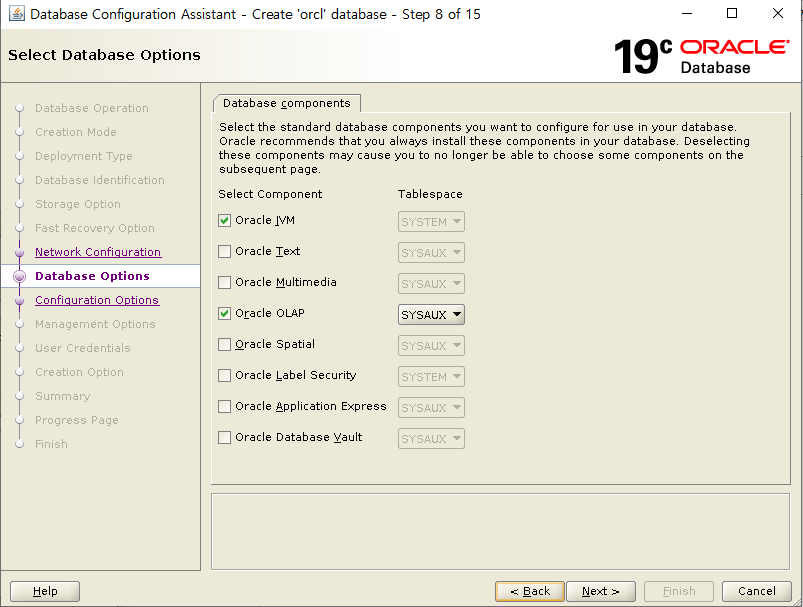Open Oracle Label Security tablespace dropdown
Viewport: 803px width, 607px height.
[431, 376]
